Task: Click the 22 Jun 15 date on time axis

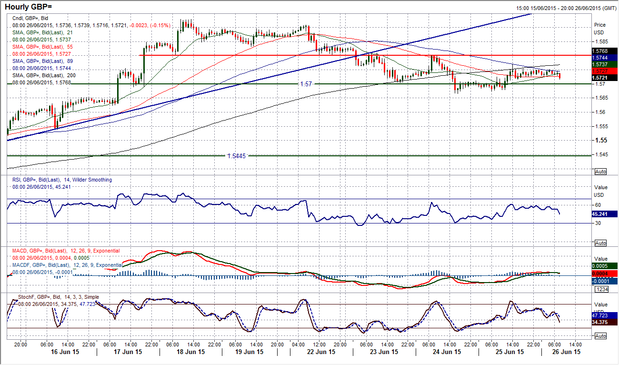Action: 321,352
